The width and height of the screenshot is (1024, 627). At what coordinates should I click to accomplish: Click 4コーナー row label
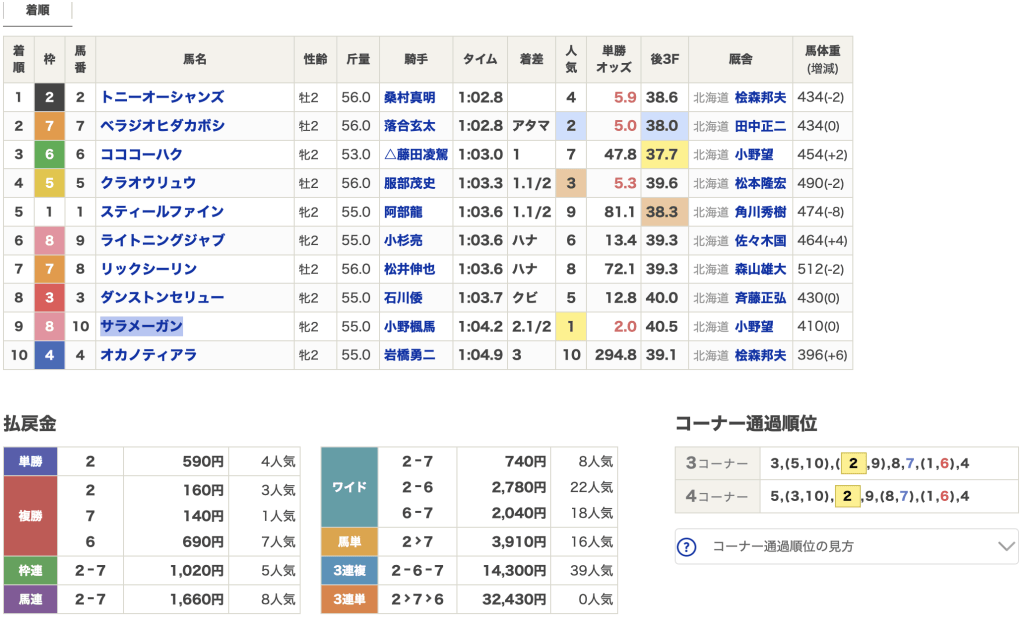click(x=717, y=496)
